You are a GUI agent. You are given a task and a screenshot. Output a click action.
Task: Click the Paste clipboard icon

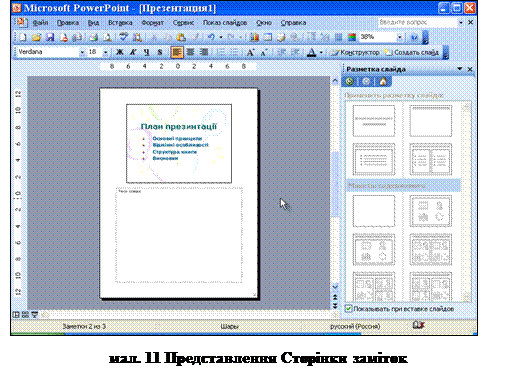(x=181, y=37)
